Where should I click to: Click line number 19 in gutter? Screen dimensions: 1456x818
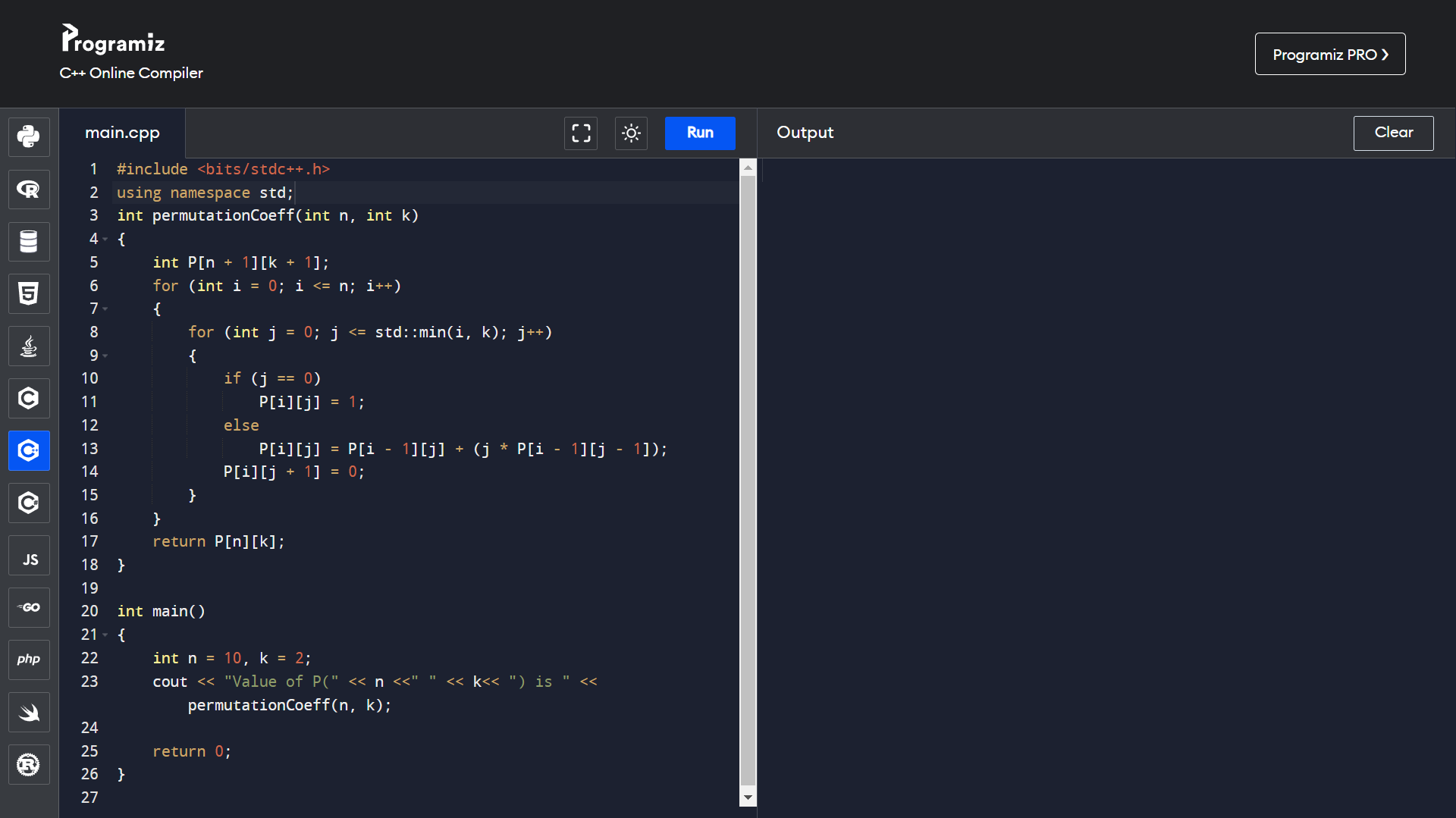click(89, 588)
